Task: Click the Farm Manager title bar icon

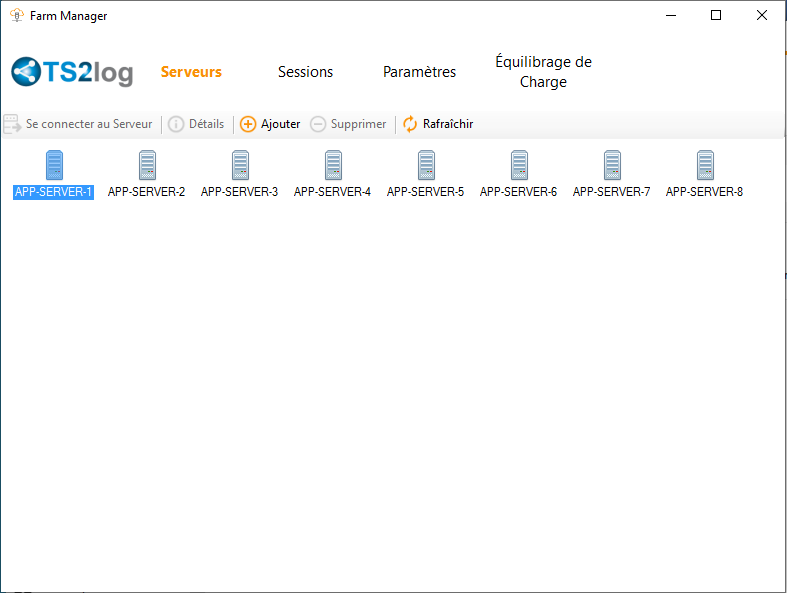Action: 16,16
